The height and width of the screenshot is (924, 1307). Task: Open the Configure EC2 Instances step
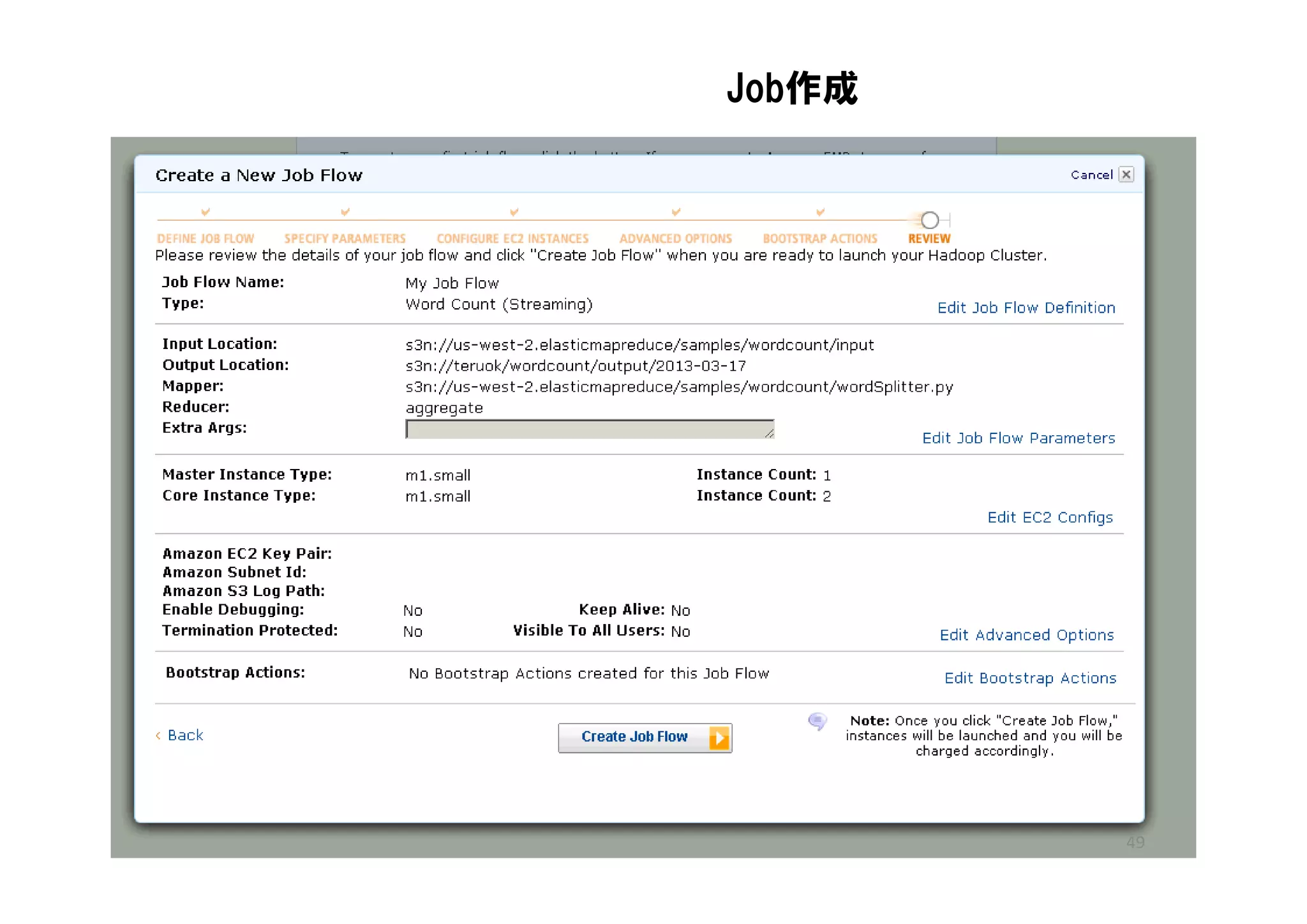(512, 238)
